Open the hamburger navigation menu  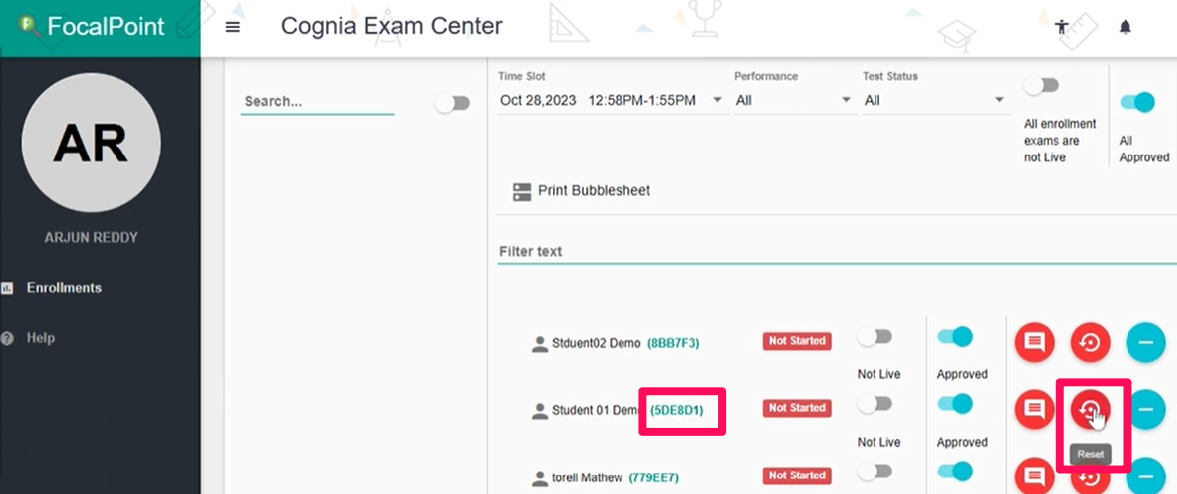point(233,27)
